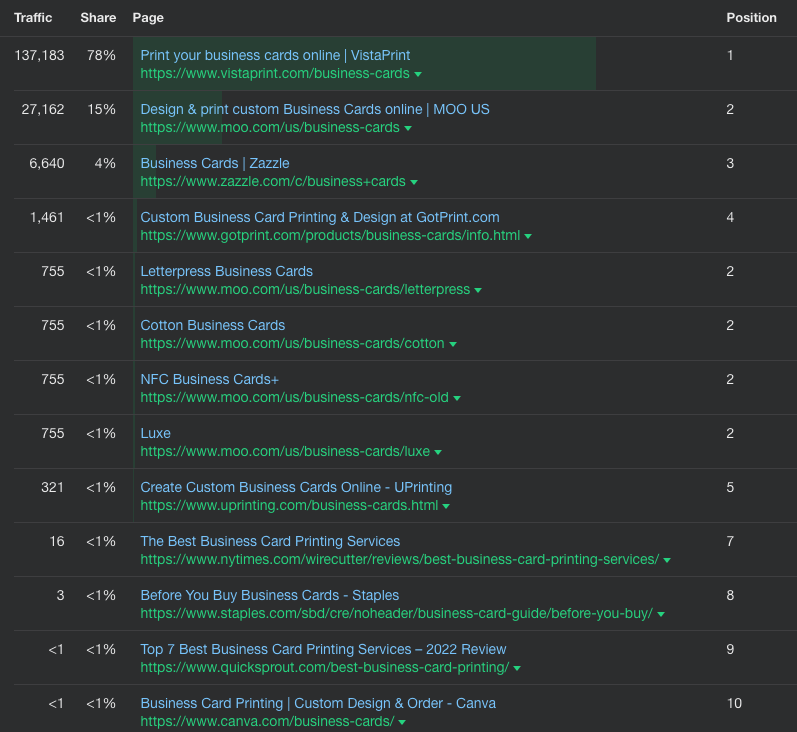Select the 15% share value
Image resolution: width=797 pixels, height=732 pixels.
coord(101,109)
